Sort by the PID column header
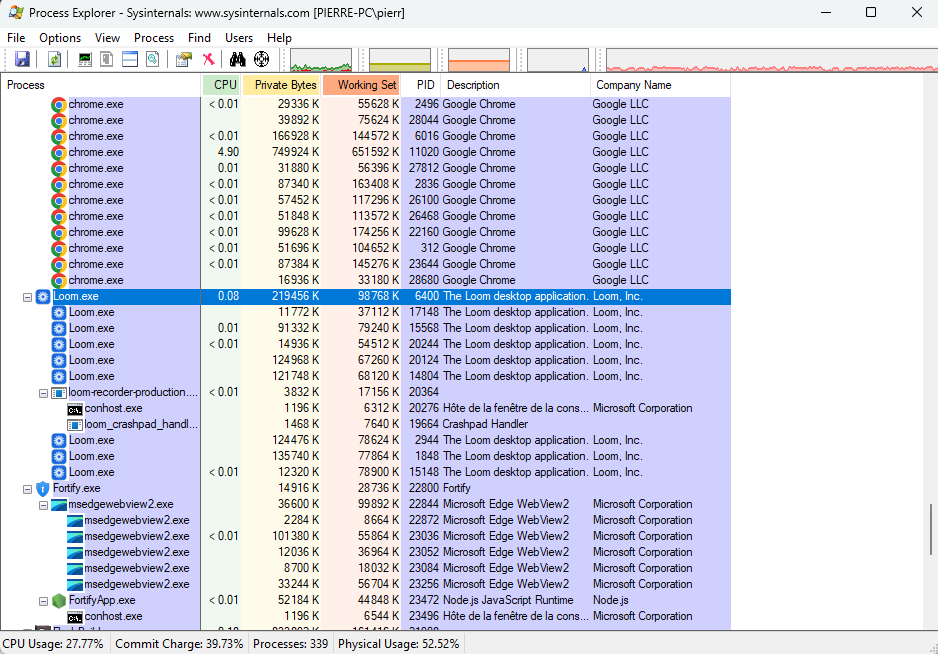The height and width of the screenshot is (654, 938). (421, 85)
